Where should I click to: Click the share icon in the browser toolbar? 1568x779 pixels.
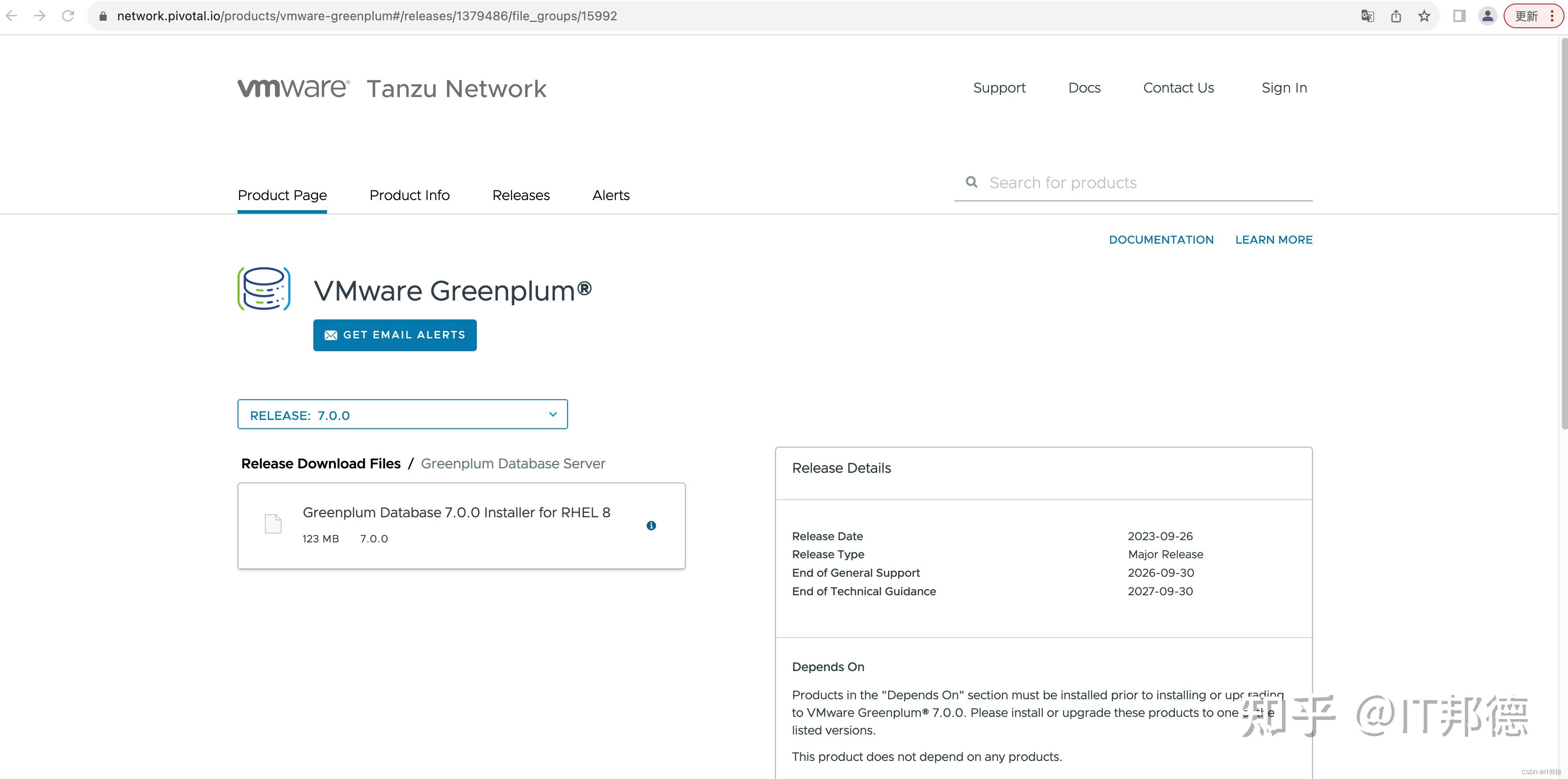pos(1396,16)
